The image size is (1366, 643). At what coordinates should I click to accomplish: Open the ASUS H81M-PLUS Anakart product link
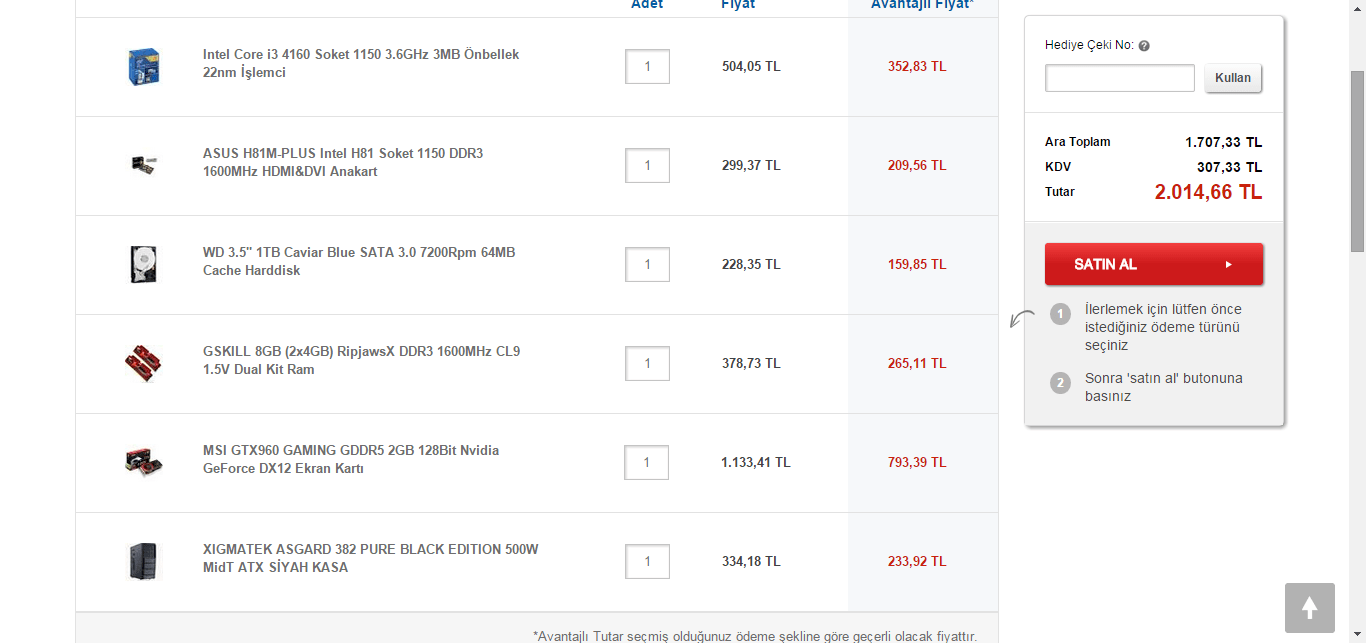pos(342,162)
